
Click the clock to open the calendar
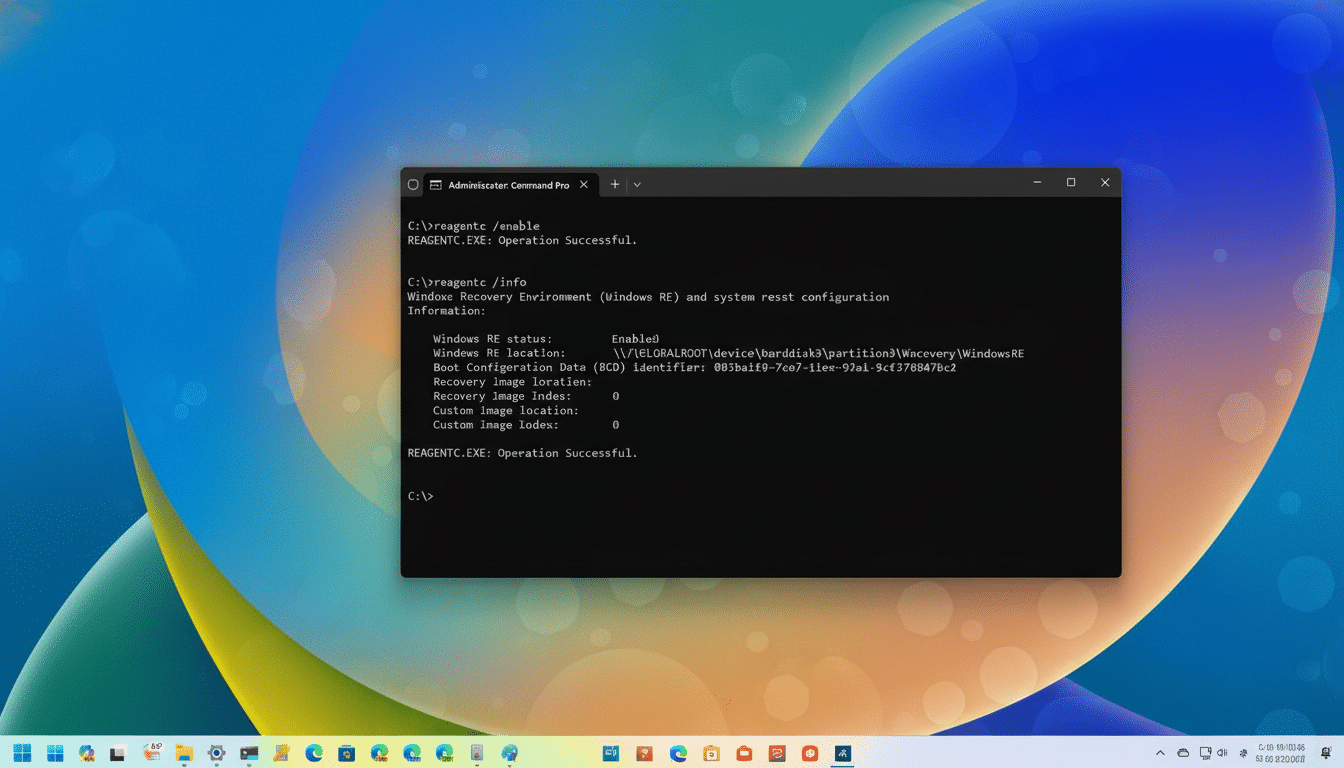coord(1281,753)
